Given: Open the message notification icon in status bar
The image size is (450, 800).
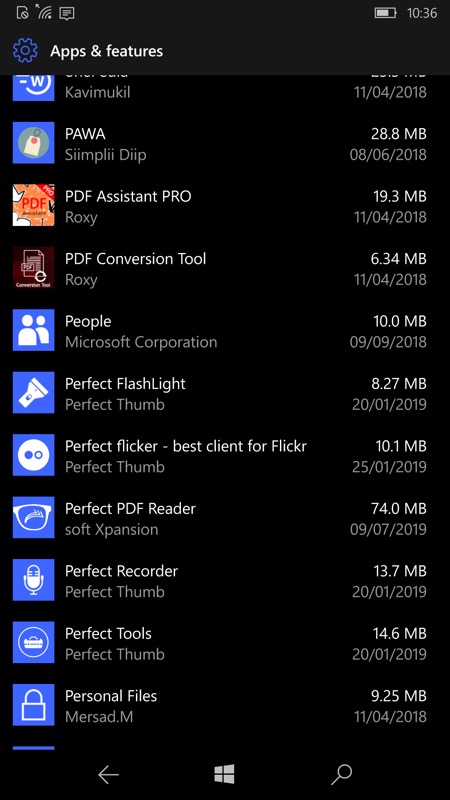Looking at the screenshot, I should (x=66, y=12).
